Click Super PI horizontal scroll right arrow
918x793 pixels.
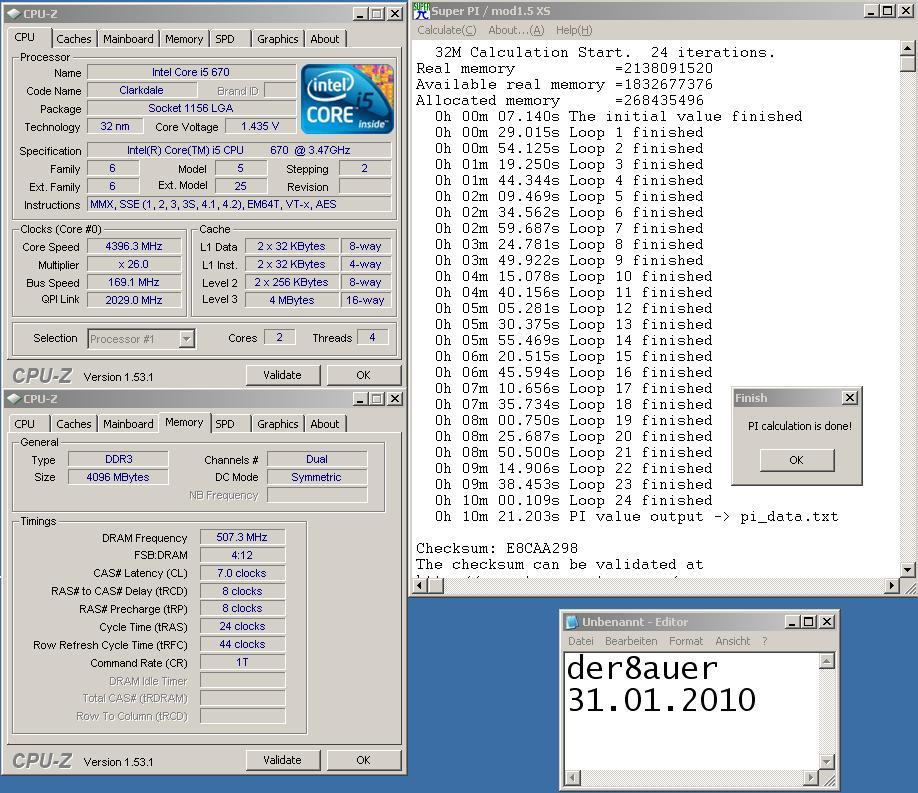(x=892, y=585)
